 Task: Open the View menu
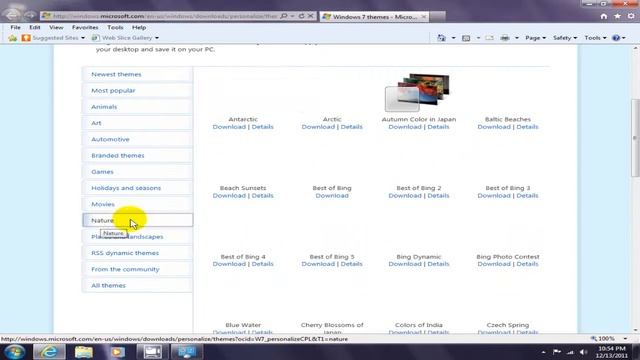[x=56, y=27]
